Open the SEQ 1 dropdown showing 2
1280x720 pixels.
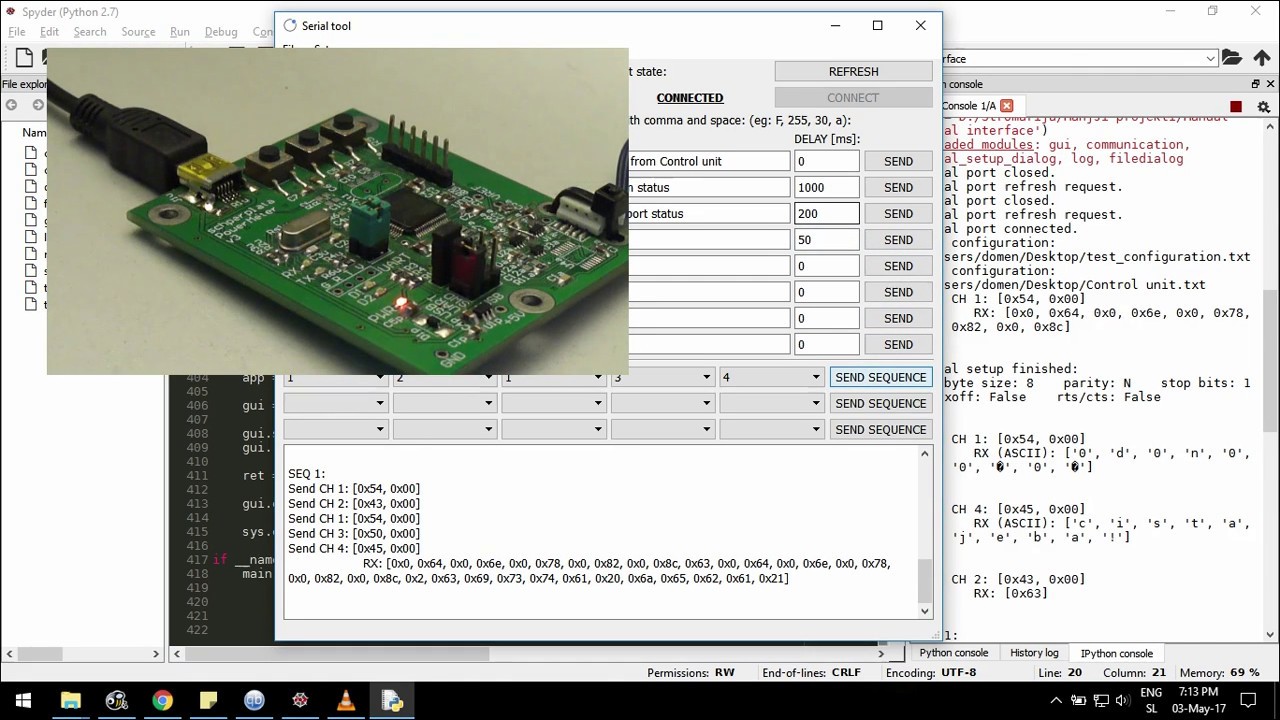445,377
